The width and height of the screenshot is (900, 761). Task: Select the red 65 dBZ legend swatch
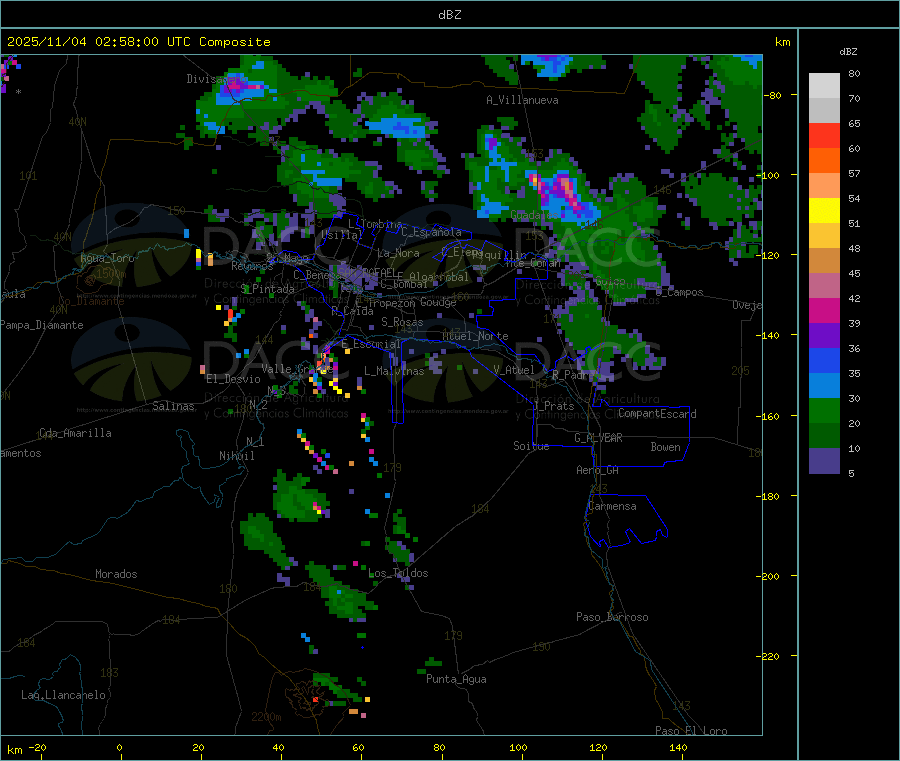tap(824, 135)
